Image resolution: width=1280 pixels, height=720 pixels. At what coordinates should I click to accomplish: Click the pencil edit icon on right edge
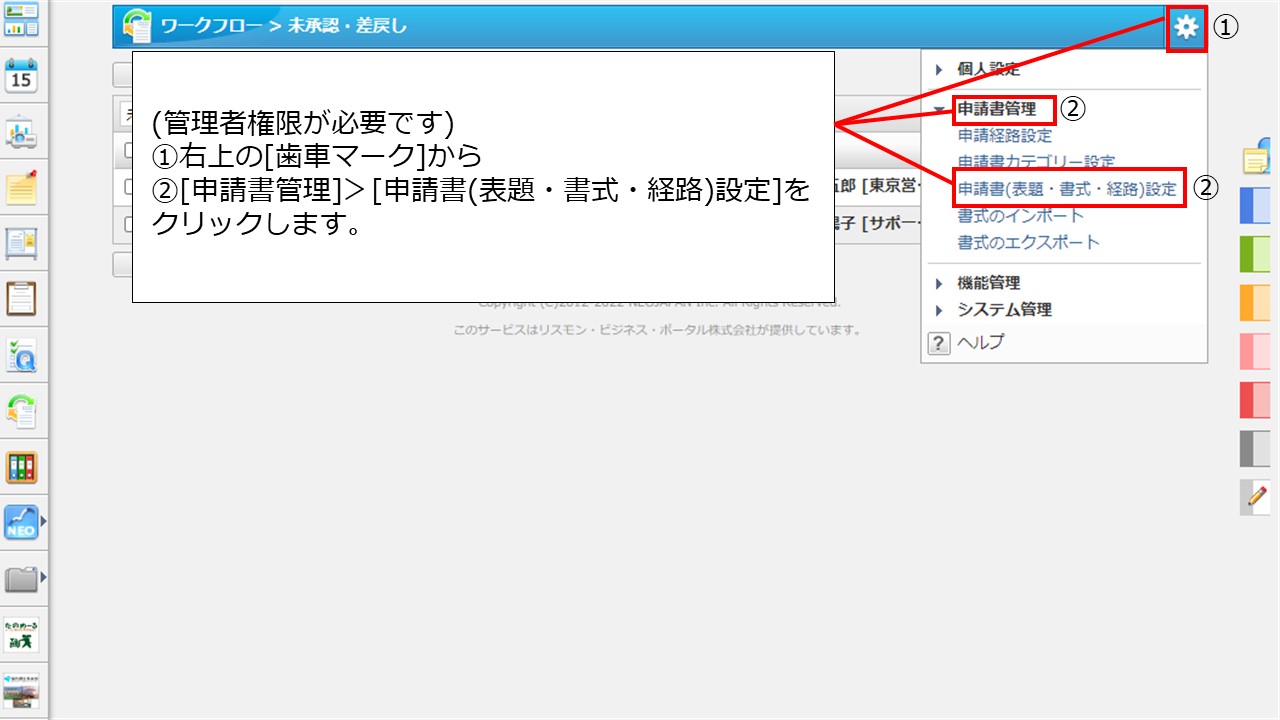coord(1256,496)
